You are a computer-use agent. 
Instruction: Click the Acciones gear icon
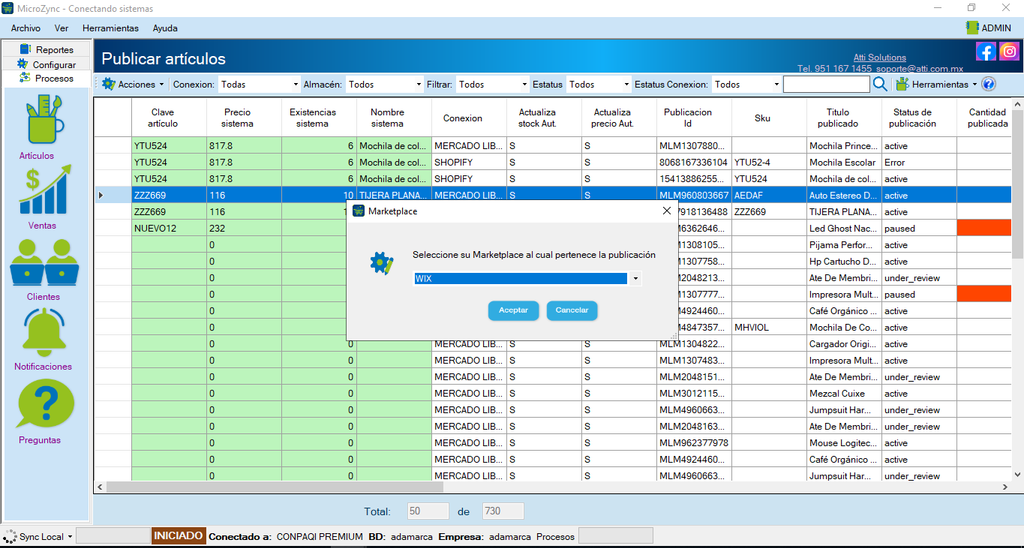(108, 84)
